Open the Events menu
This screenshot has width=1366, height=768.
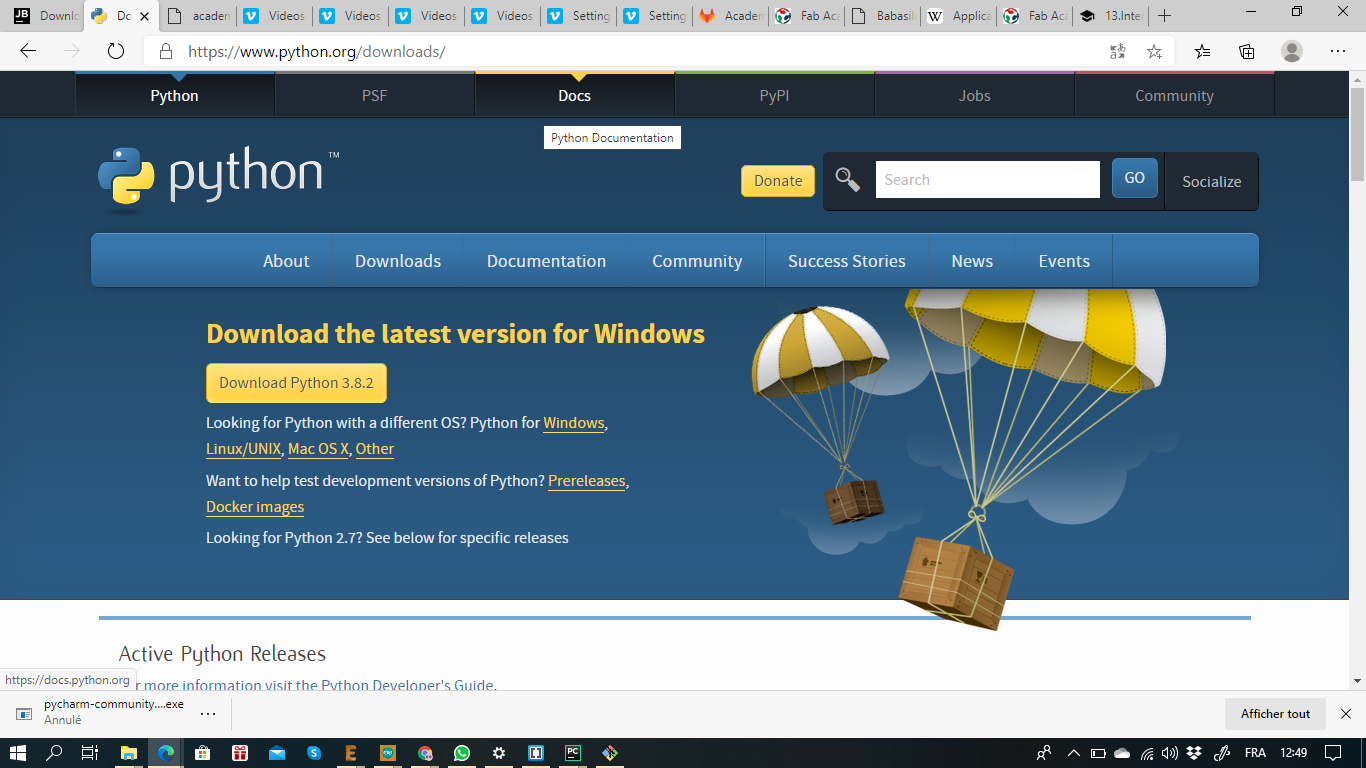(1064, 261)
